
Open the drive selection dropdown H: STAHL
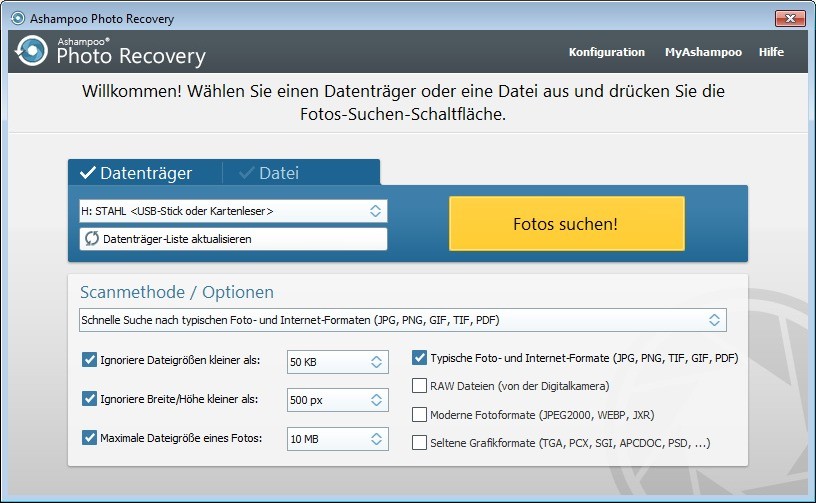pyautogui.click(x=232, y=211)
